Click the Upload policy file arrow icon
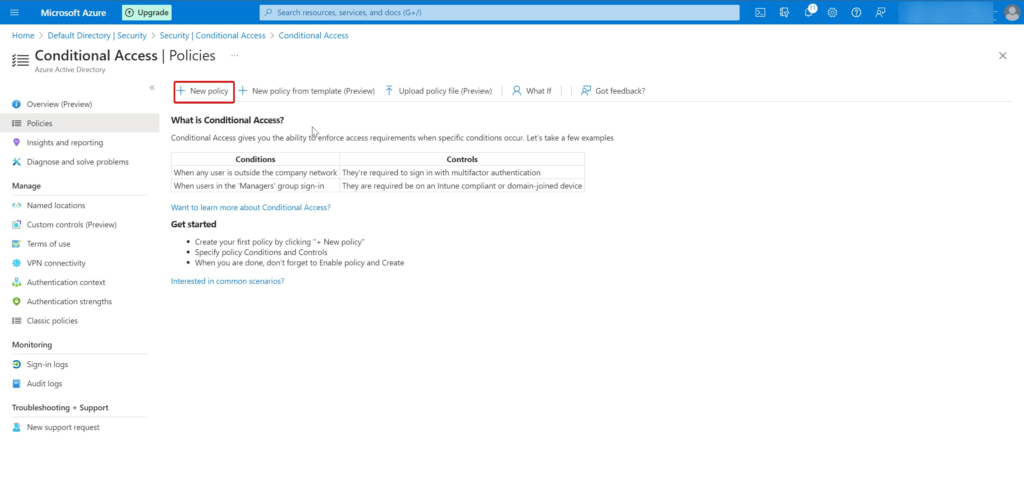The image size is (1024, 486). coord(389,91)
